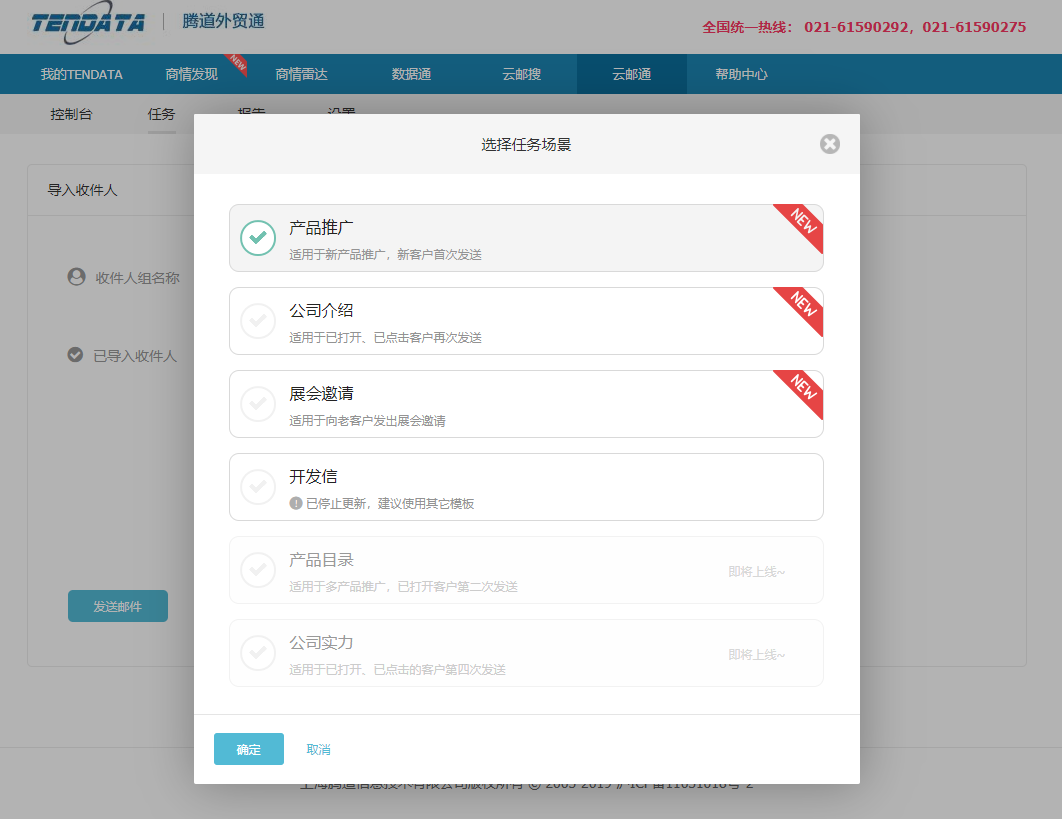
Task: Click the grayed 产品目录 card
Action: click(525, 570)
